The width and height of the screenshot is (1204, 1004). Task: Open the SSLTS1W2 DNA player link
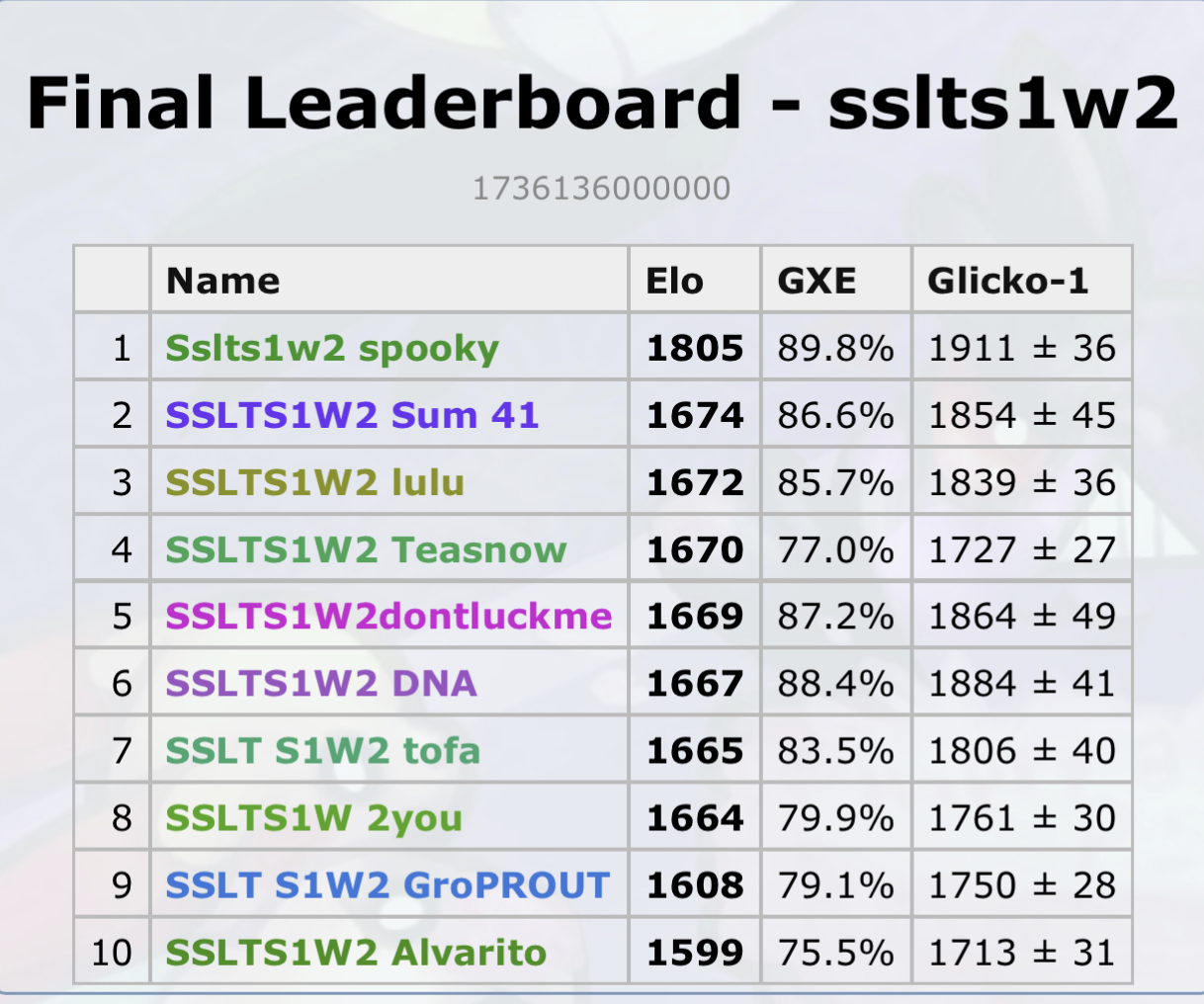tap(321, 684)
